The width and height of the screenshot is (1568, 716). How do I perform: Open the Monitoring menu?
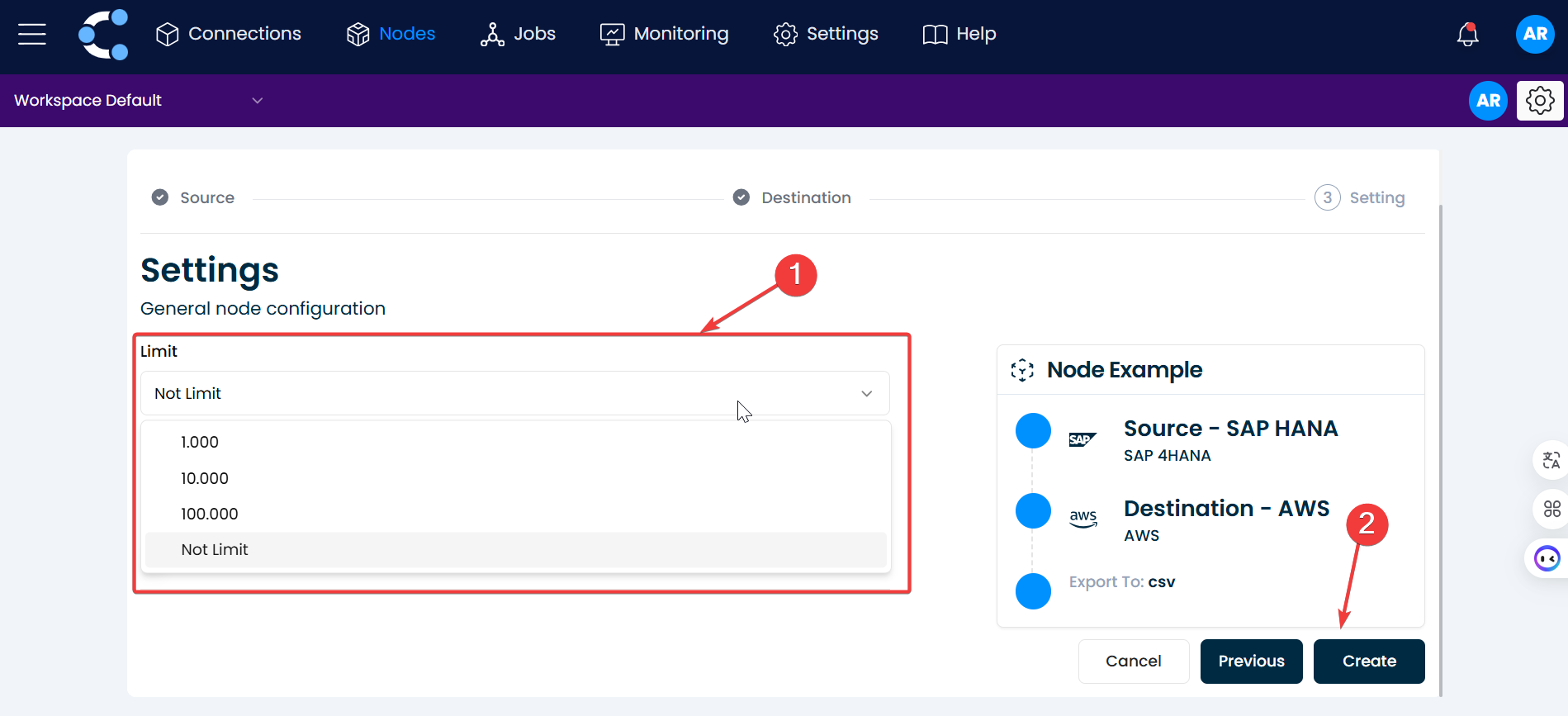tap(665, 35)
